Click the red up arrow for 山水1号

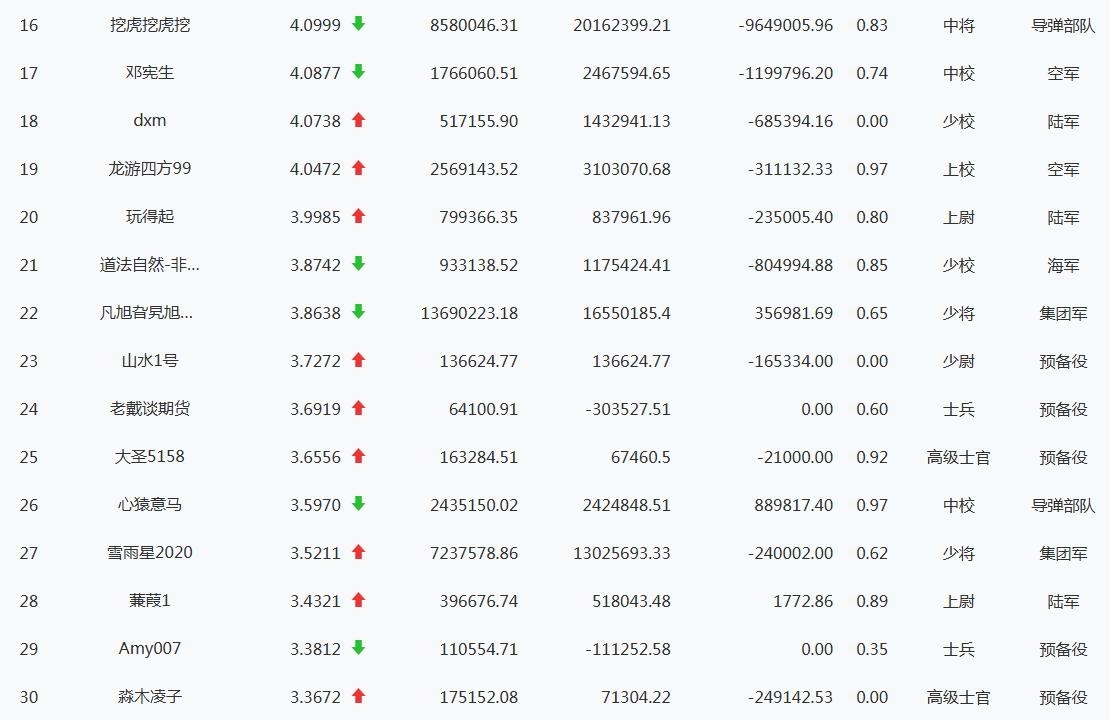(x=358, y=360)
